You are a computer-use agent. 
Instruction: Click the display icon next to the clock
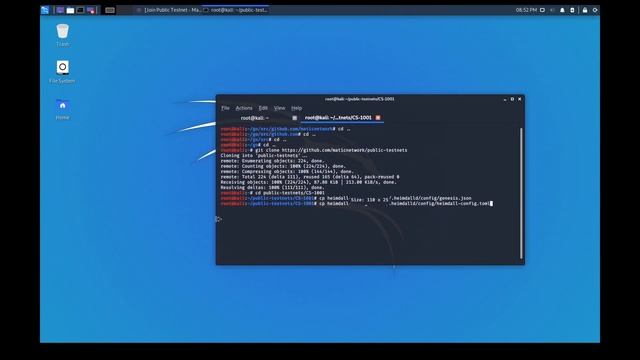[x=542, y=10]
